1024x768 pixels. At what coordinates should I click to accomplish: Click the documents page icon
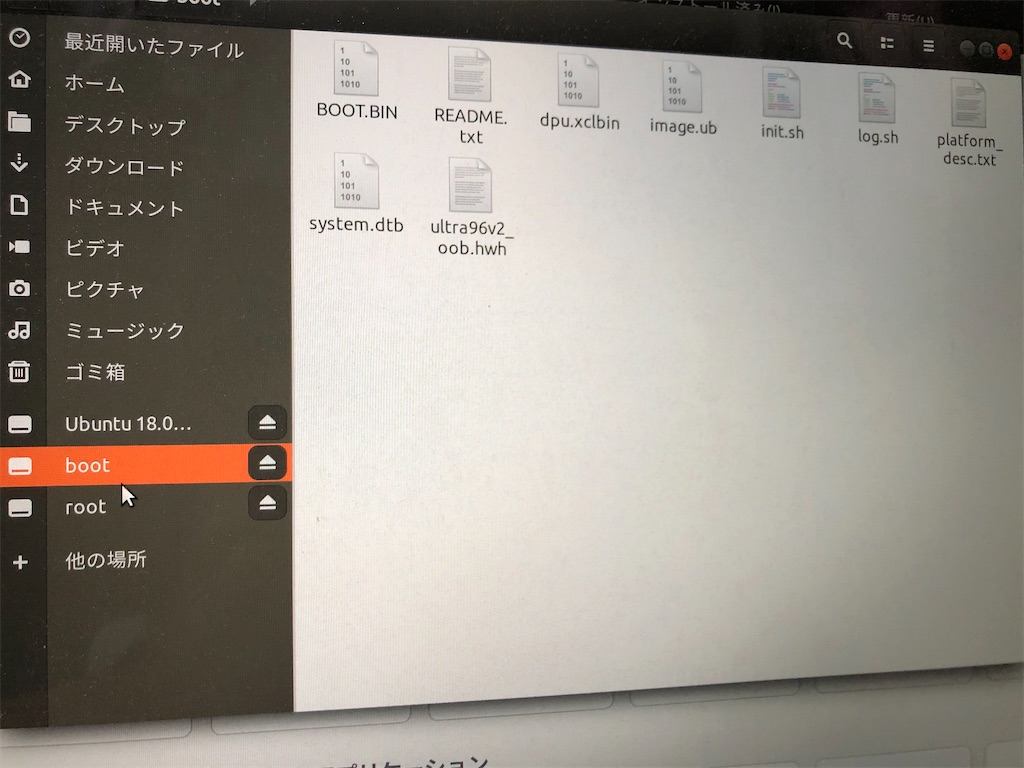(x=20, y=205)
